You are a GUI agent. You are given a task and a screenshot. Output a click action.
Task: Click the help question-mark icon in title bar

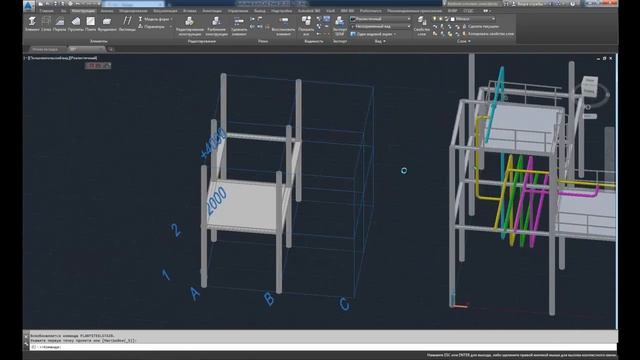coord(573,4)
